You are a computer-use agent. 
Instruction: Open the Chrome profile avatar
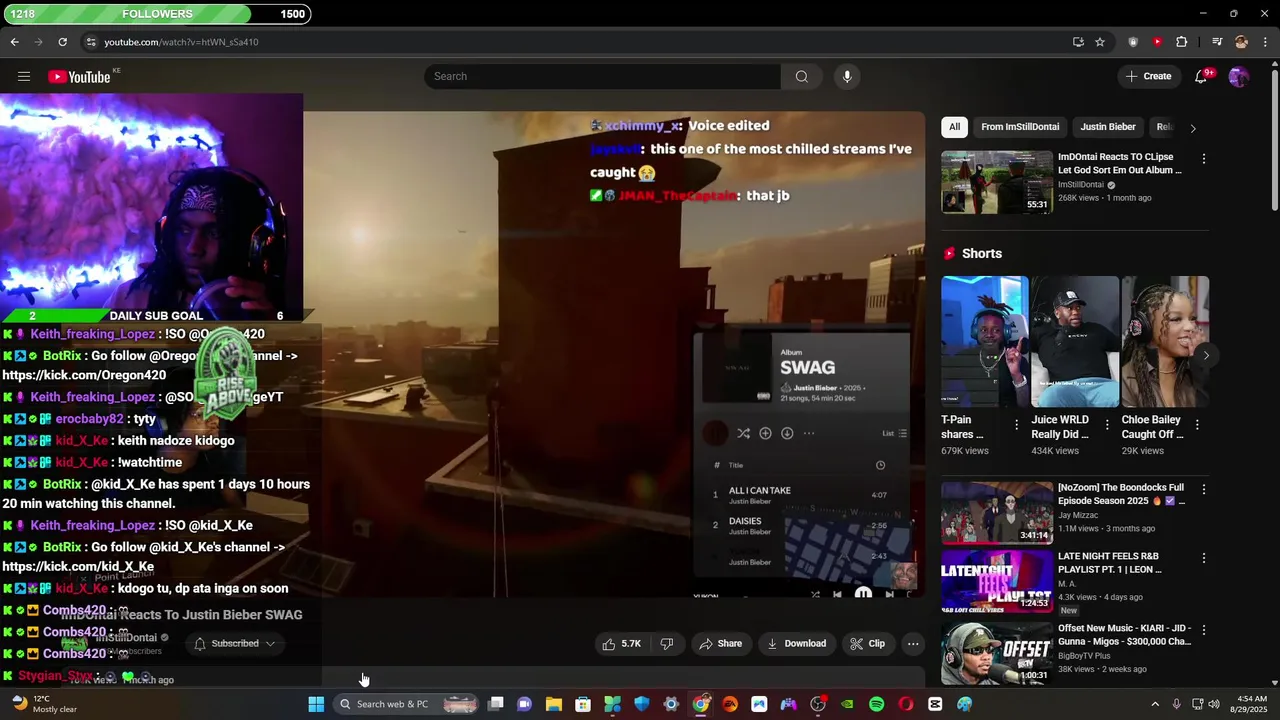point(1241,42)
